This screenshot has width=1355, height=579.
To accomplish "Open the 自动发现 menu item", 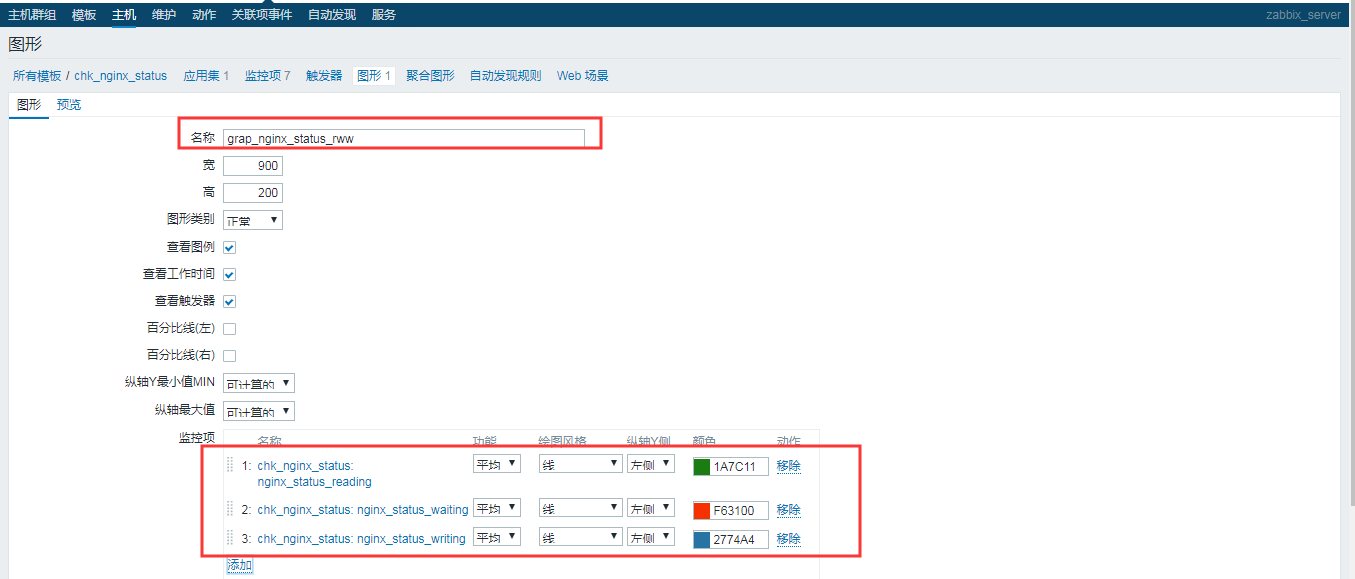I will point(332,15).
